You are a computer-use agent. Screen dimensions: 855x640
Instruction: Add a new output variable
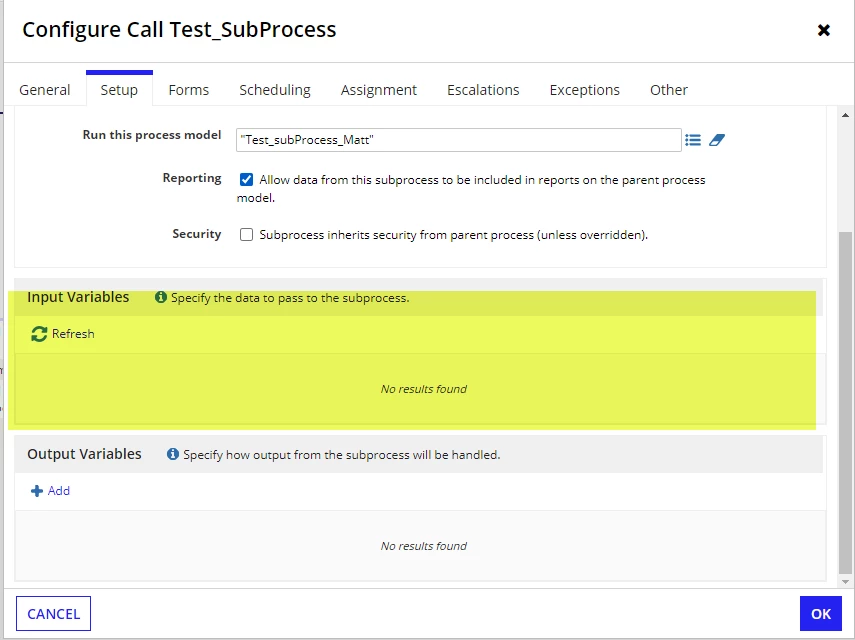[x=50, y=491]
